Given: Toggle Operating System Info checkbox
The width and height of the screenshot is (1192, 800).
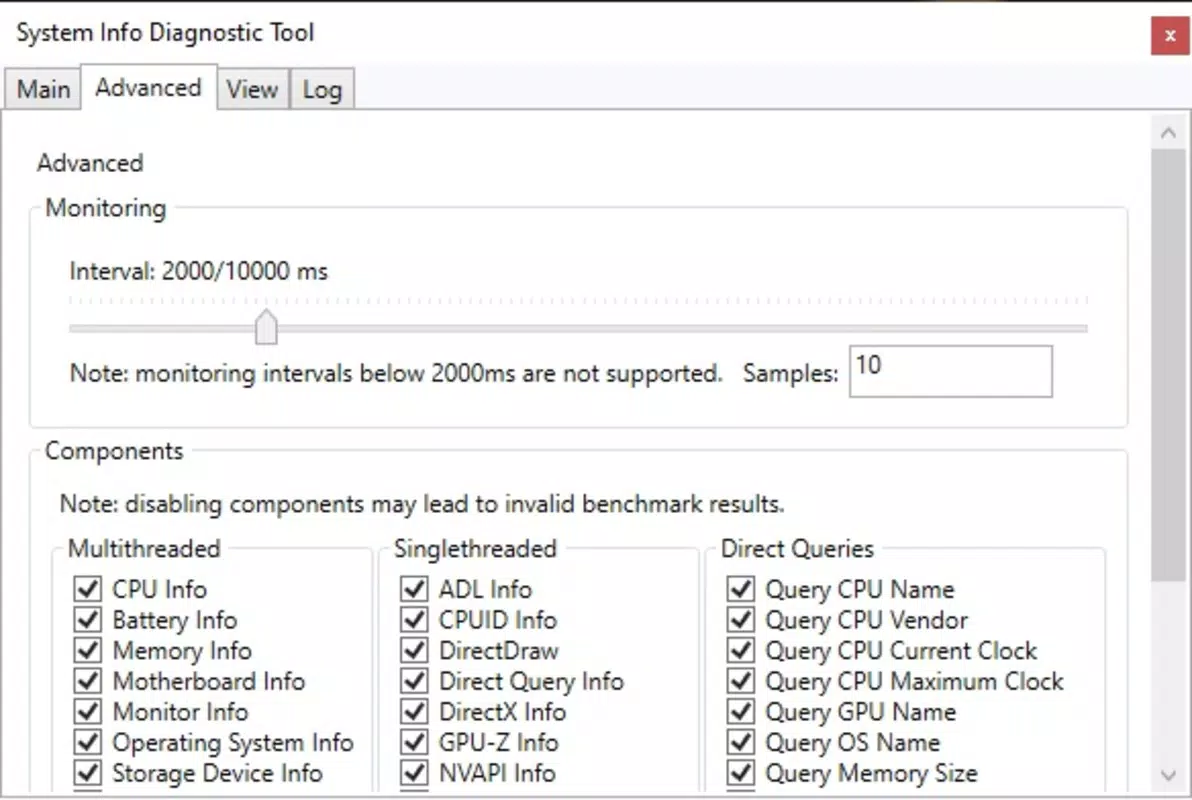Looking at the screenshot, I should (x=87, y=741).
